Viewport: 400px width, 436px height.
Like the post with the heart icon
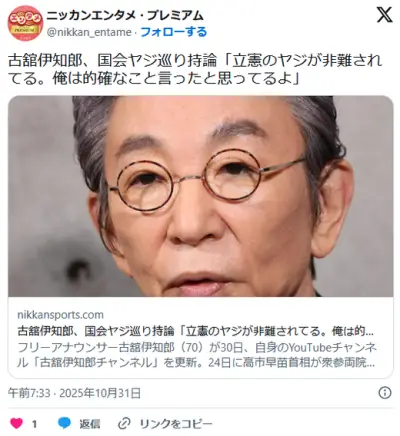coord(16,423)
